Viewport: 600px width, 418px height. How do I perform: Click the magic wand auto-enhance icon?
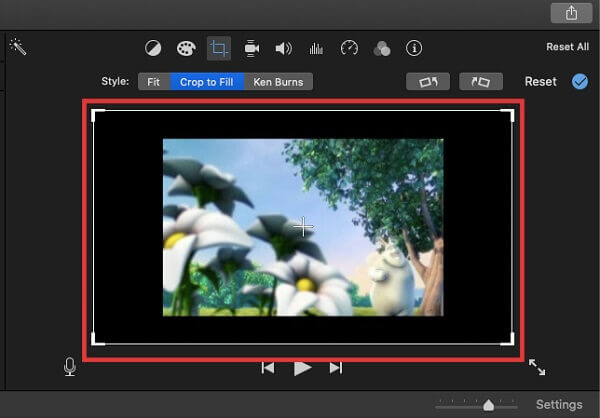coord(18,47)
